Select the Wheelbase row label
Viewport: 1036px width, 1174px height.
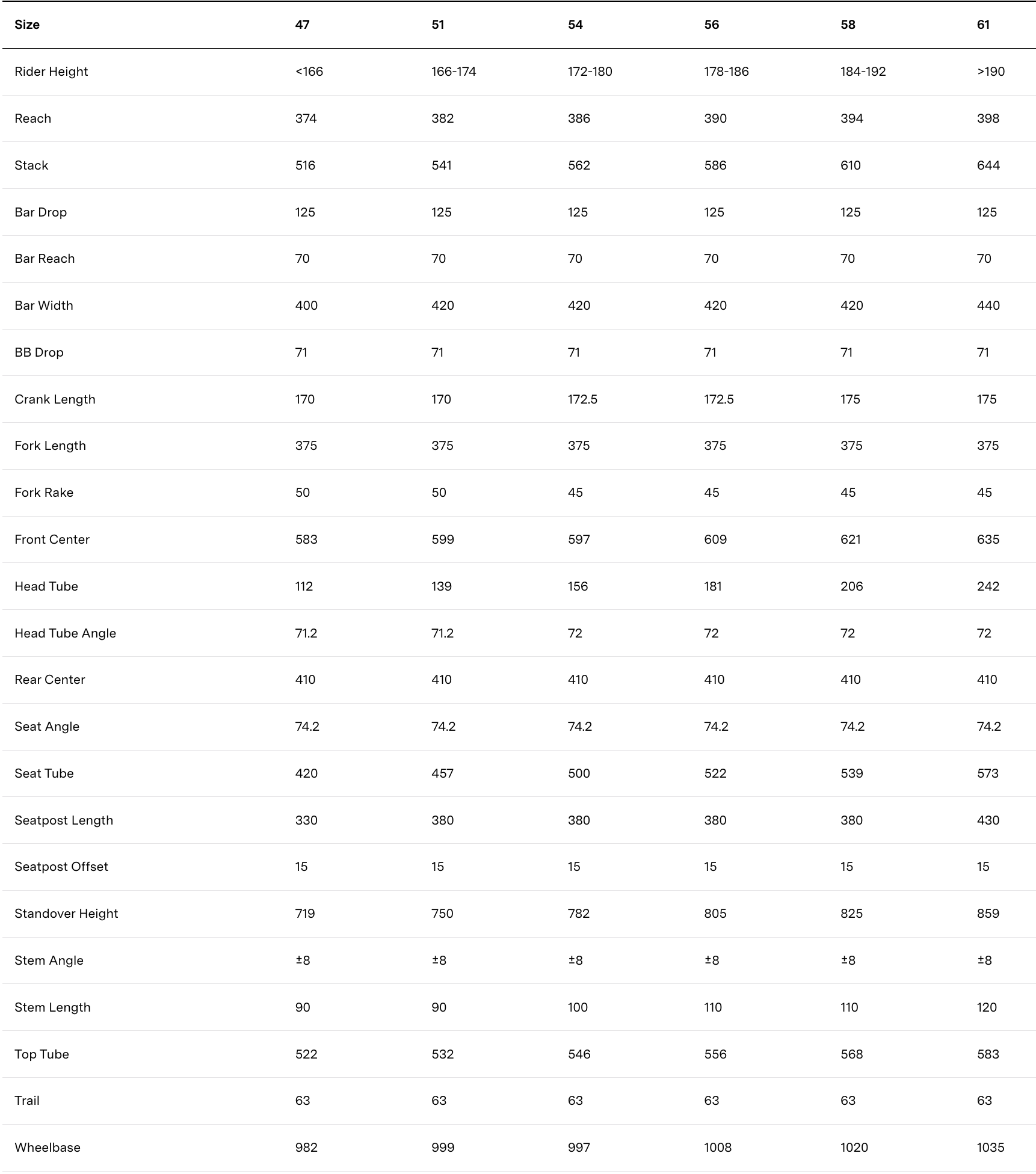tap(48, 1148)
